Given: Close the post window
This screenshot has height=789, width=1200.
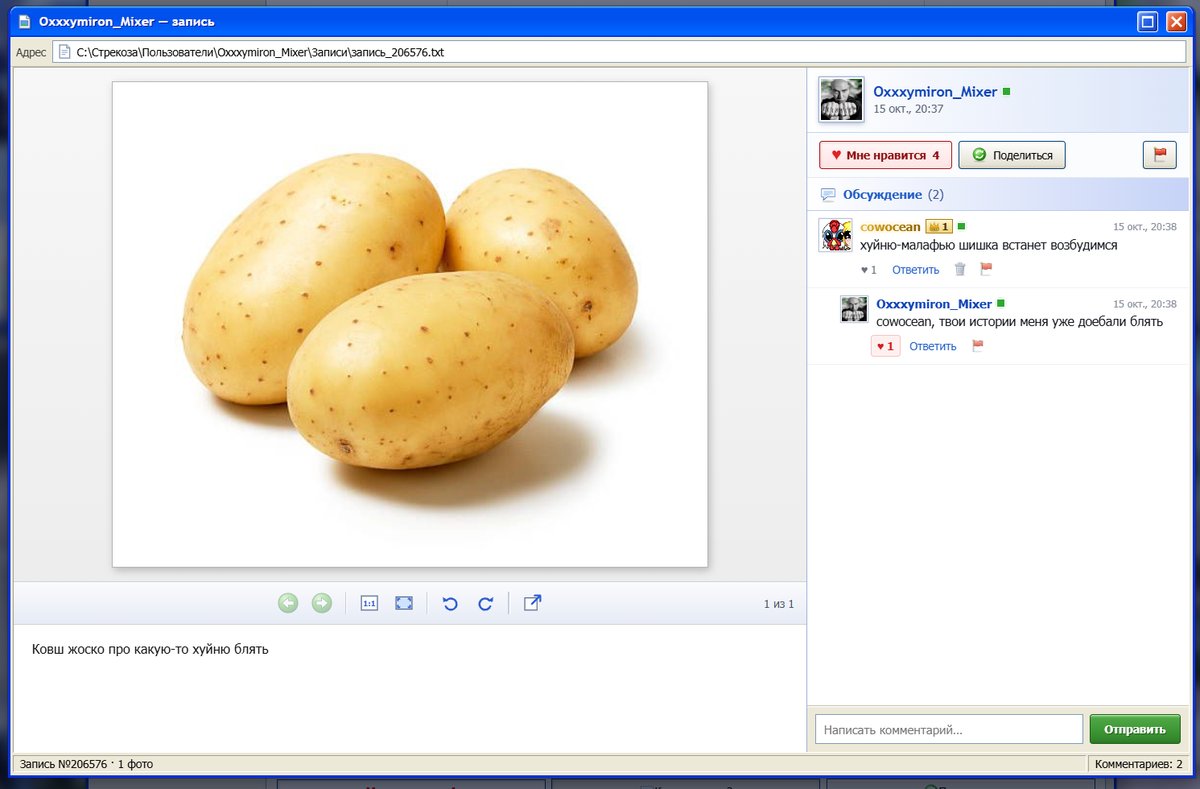Looking at the screenshot, I should pyautogui.click(x=1175, y=21).
